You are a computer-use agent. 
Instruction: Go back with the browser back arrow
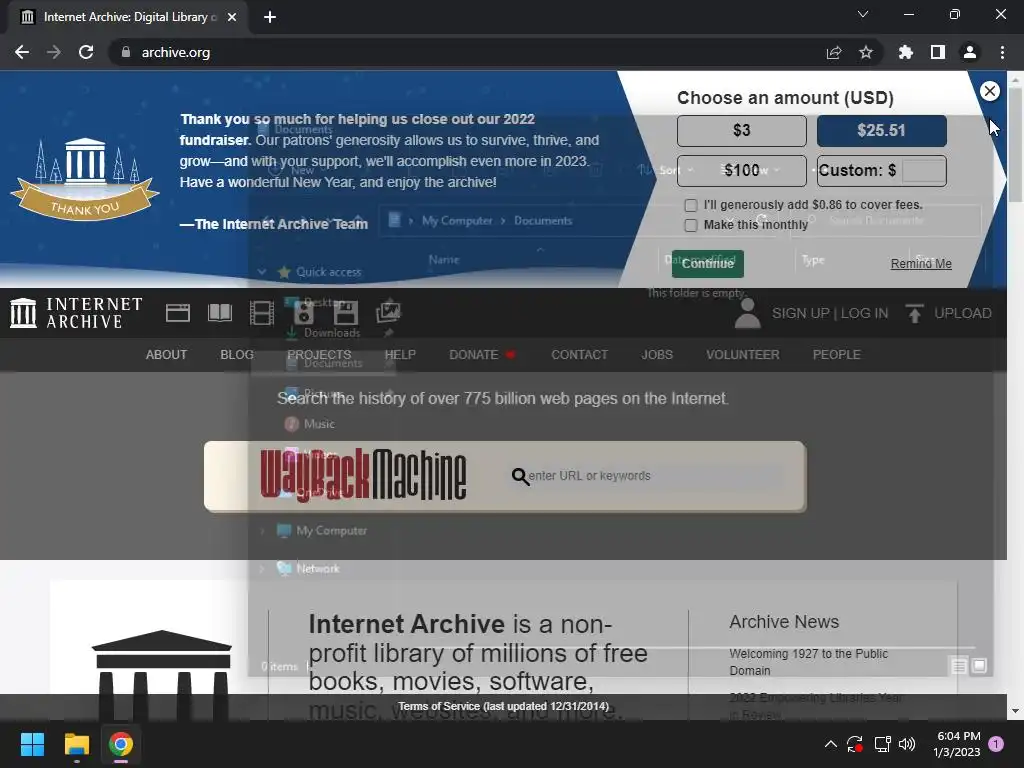22,52
